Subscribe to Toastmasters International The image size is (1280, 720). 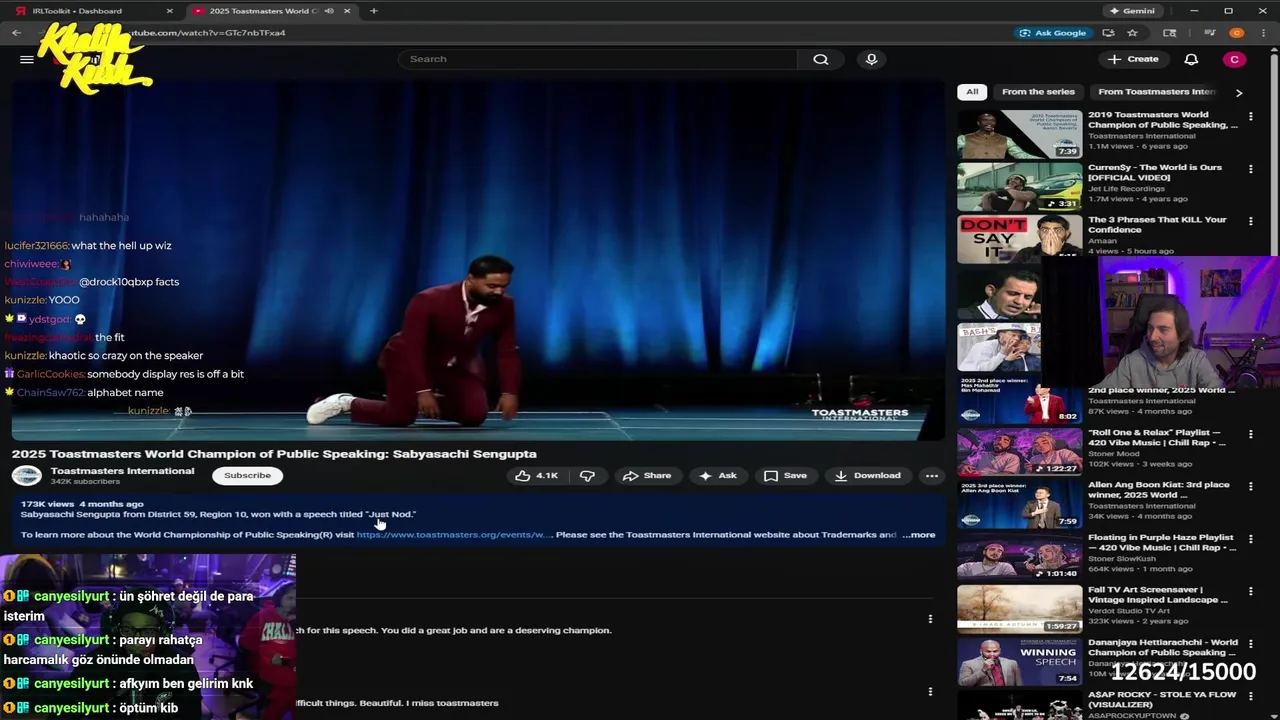click(247, 476)
